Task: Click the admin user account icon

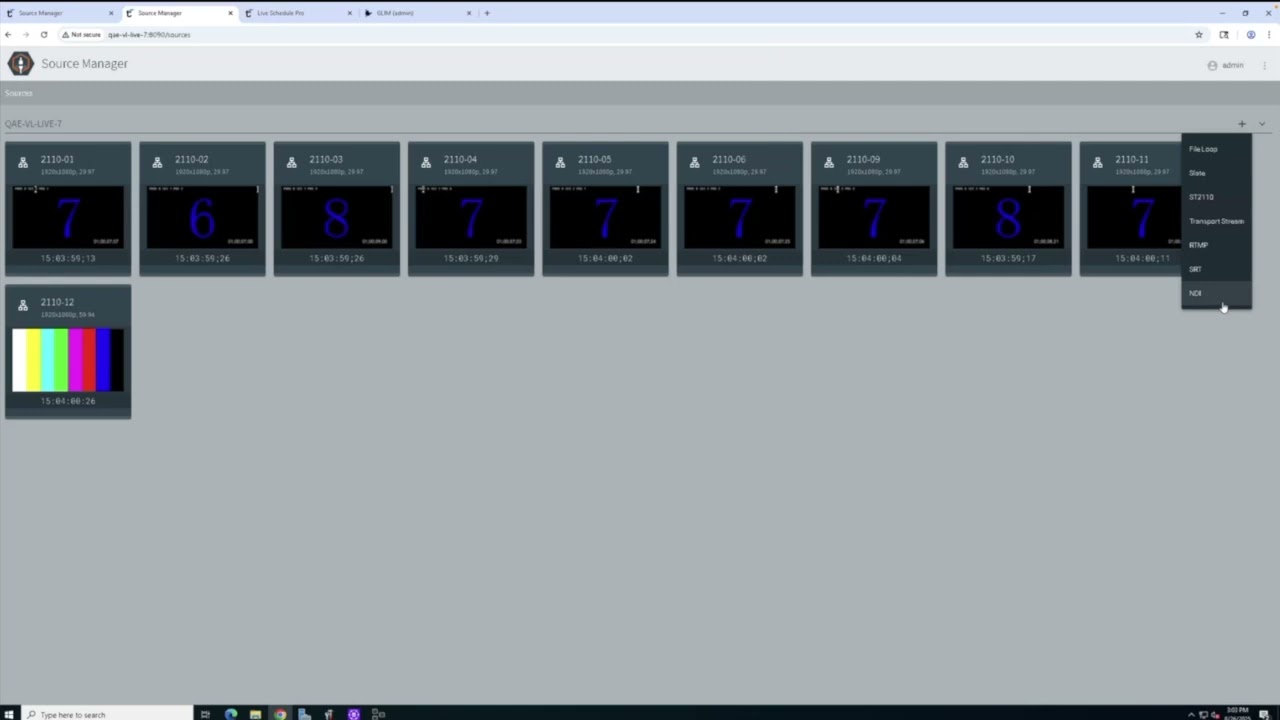Action: [x=1212, y=65]
